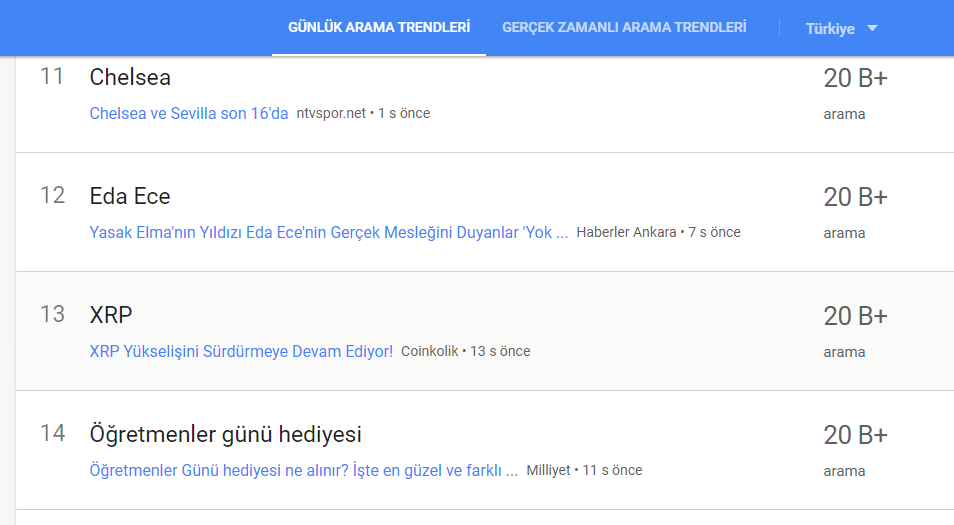Open 'XRP Yükselişini Sürdürmeye Devam Ediyor!' article
This screenshot has width=954, height=525.
[241, 351]
